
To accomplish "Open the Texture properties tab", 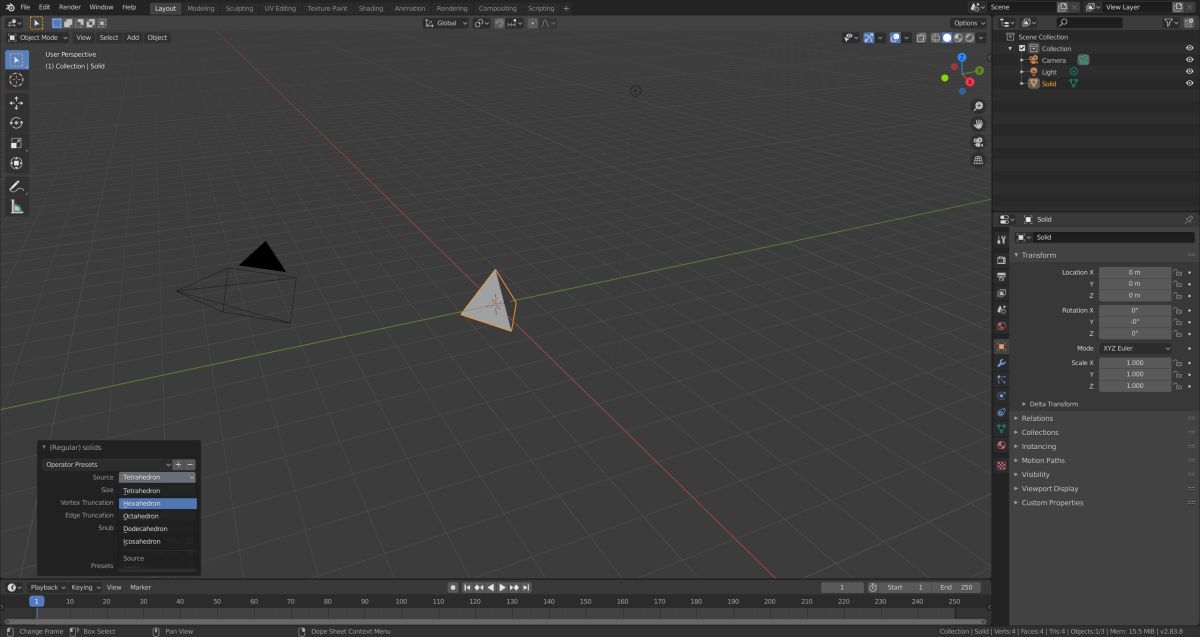I will tap(1001, 466).
